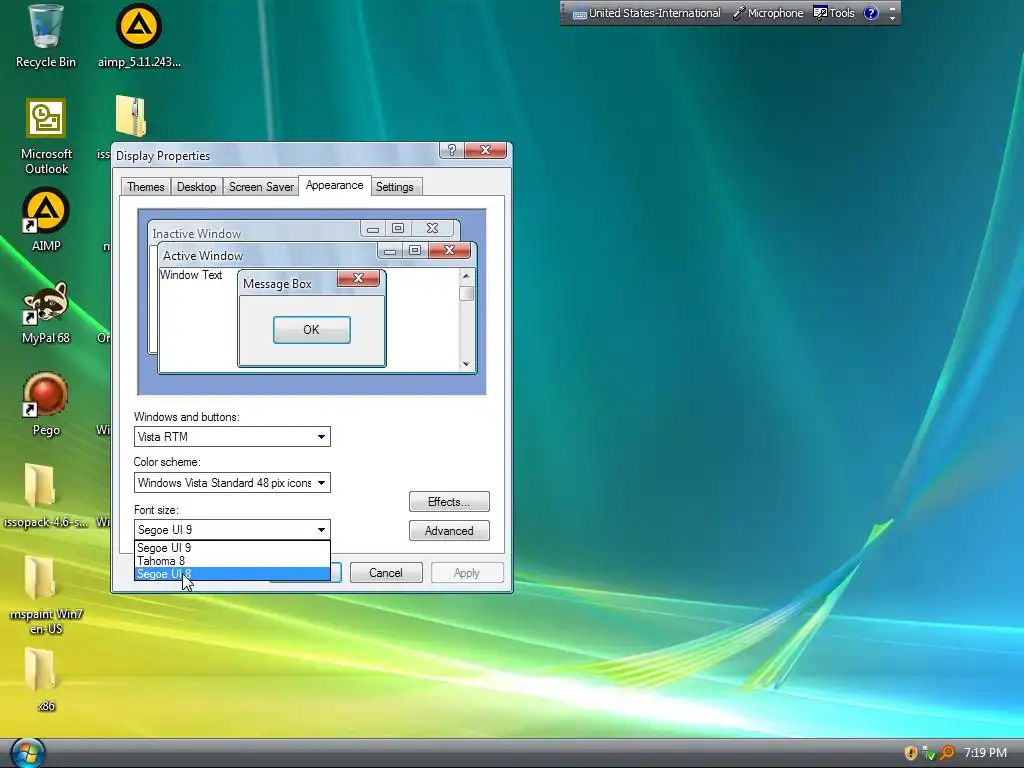Choose Tahoma 8 from the font list
1024x768 pixels.
[232, 561]
